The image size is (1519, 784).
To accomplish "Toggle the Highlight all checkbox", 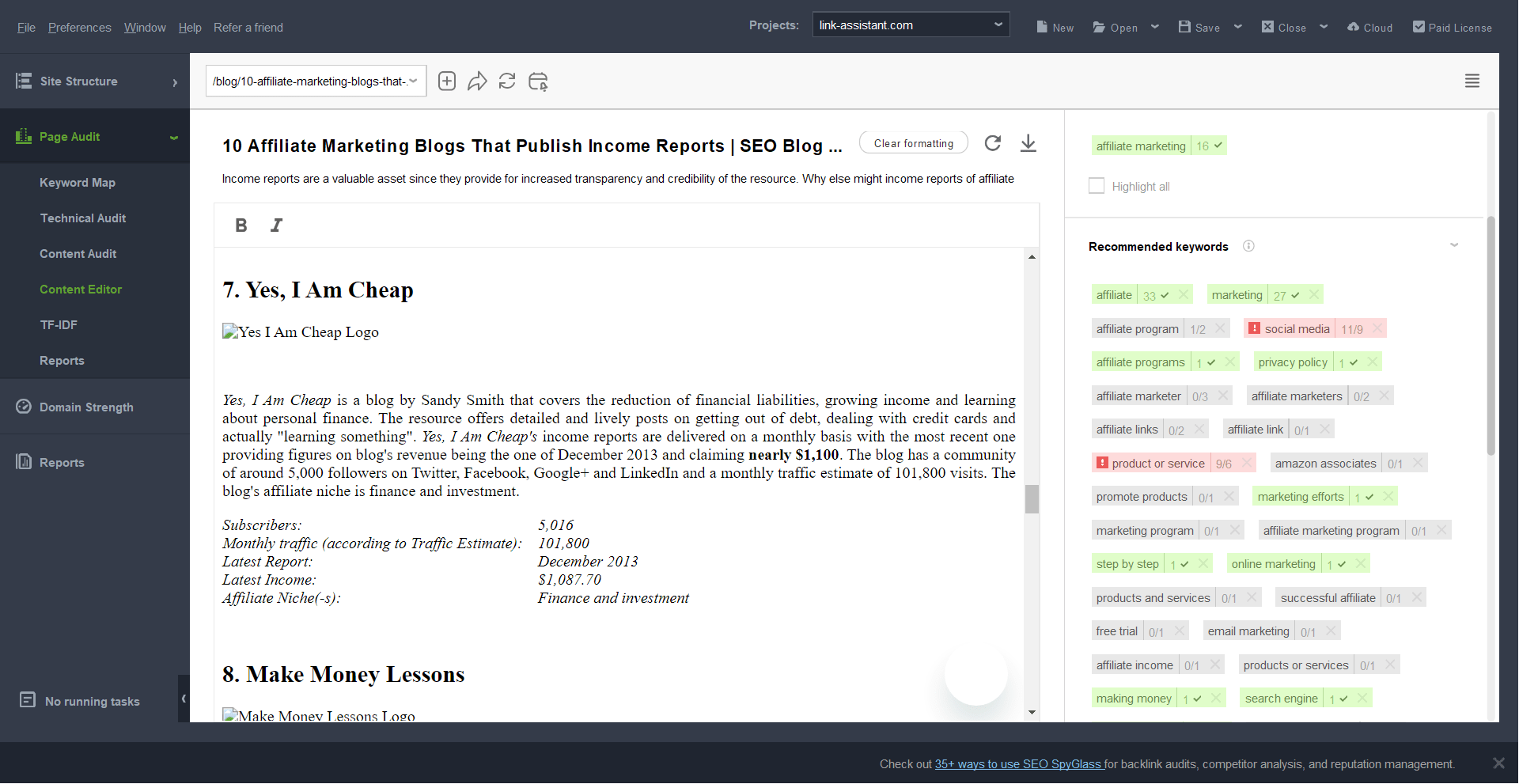I will 1097,186.
